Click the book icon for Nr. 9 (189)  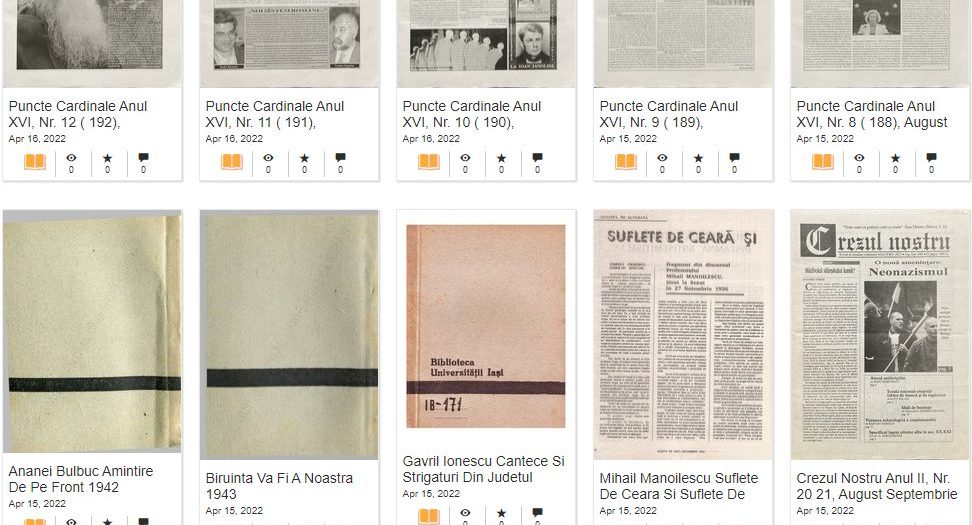(x=626, y=162)
